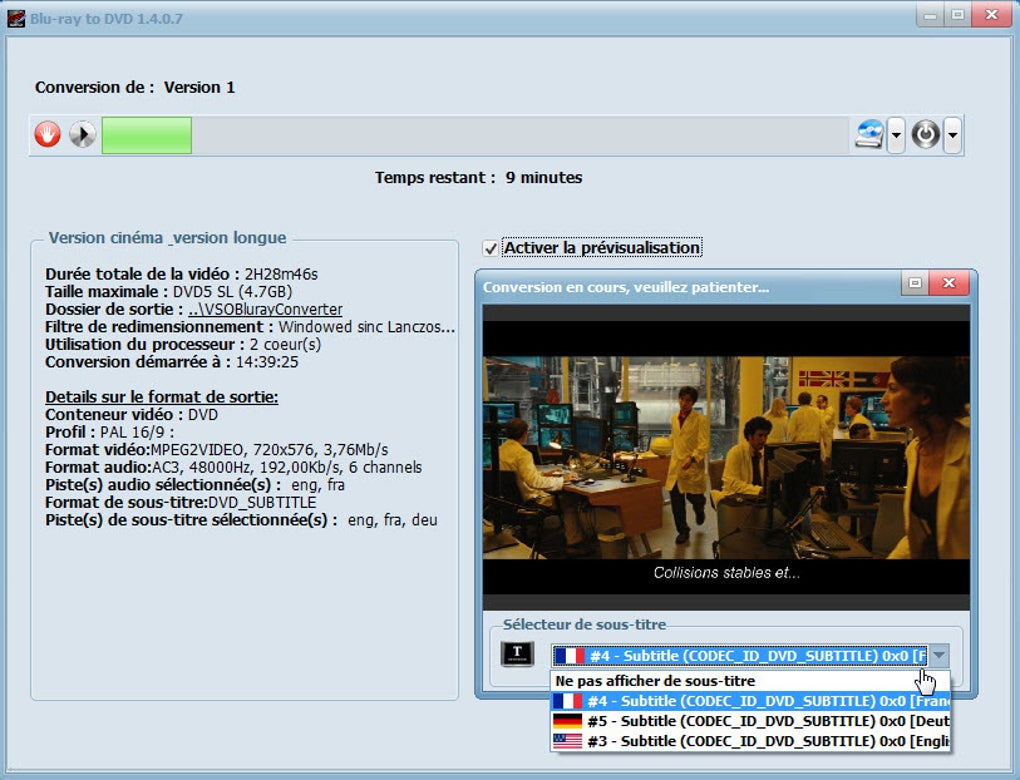This screenshot has height=780, width=1020.
Task: Click the Conteneur vidéo : DVD line
Action: click(x=131, y=415)
